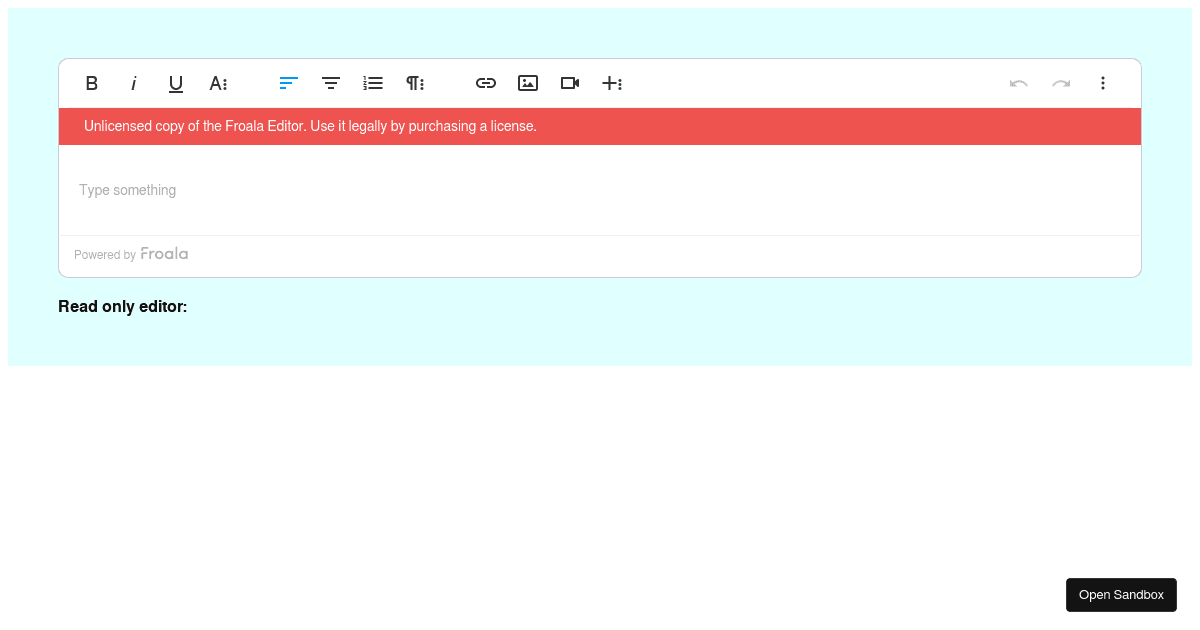The image size is (1200, 630).
Task: Center align the text
Action: [330, 83]
